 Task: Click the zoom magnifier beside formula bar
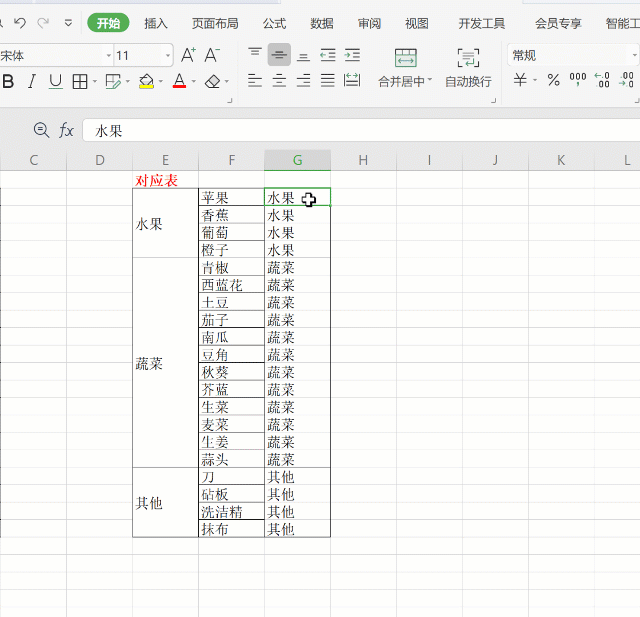(41, 130)
